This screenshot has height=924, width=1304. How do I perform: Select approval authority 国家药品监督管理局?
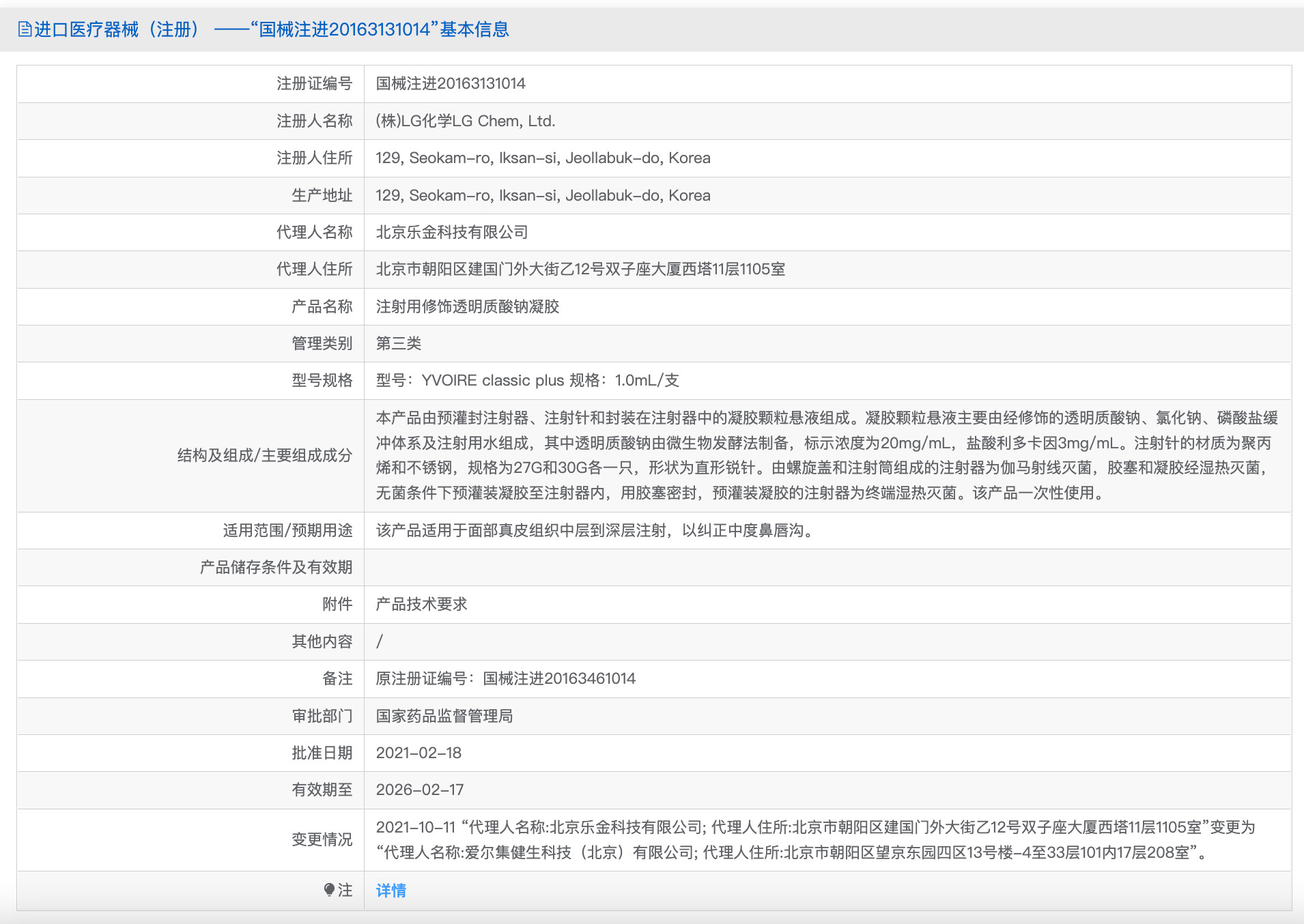click(444, 716)
